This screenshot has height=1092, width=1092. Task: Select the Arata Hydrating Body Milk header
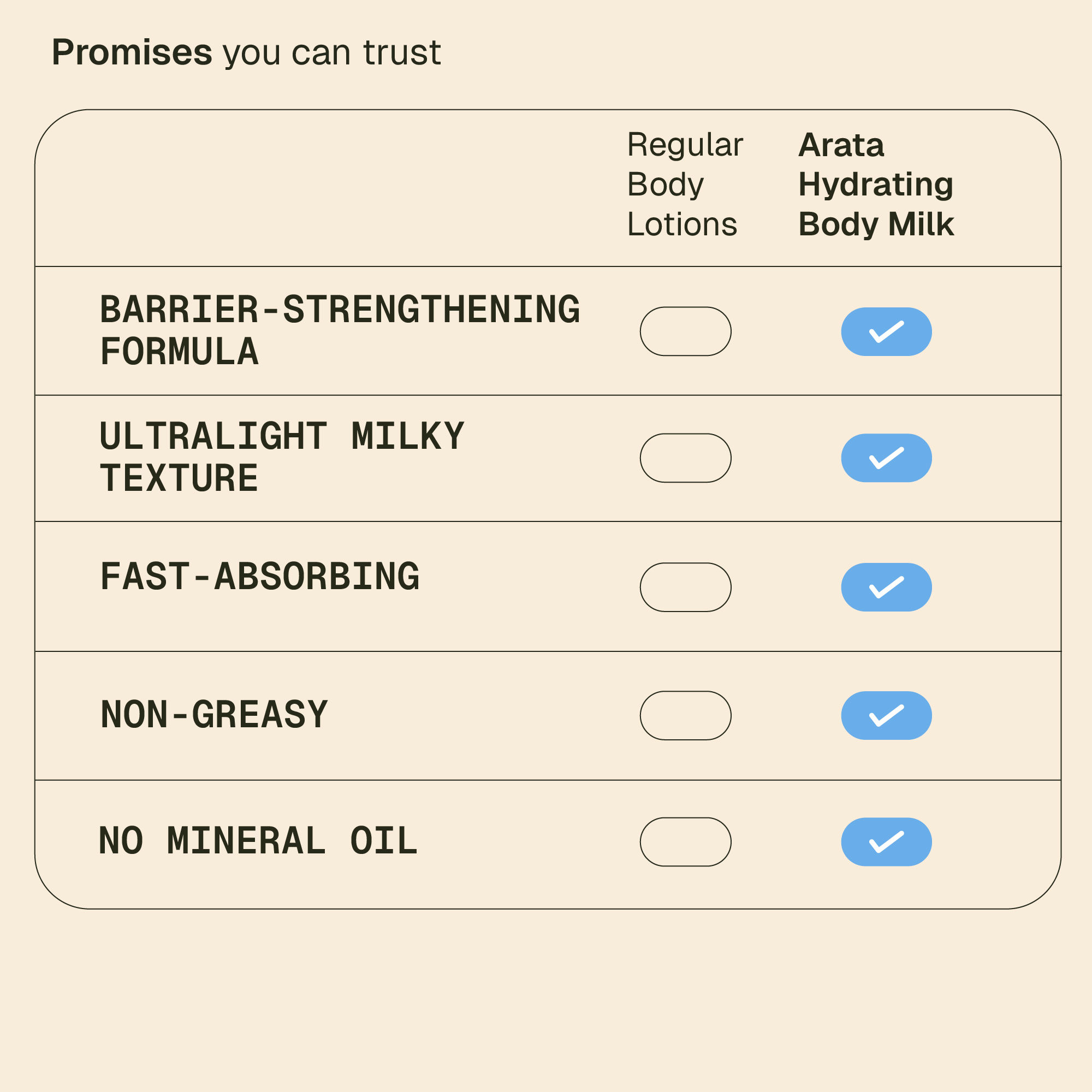tap(876, 184)
